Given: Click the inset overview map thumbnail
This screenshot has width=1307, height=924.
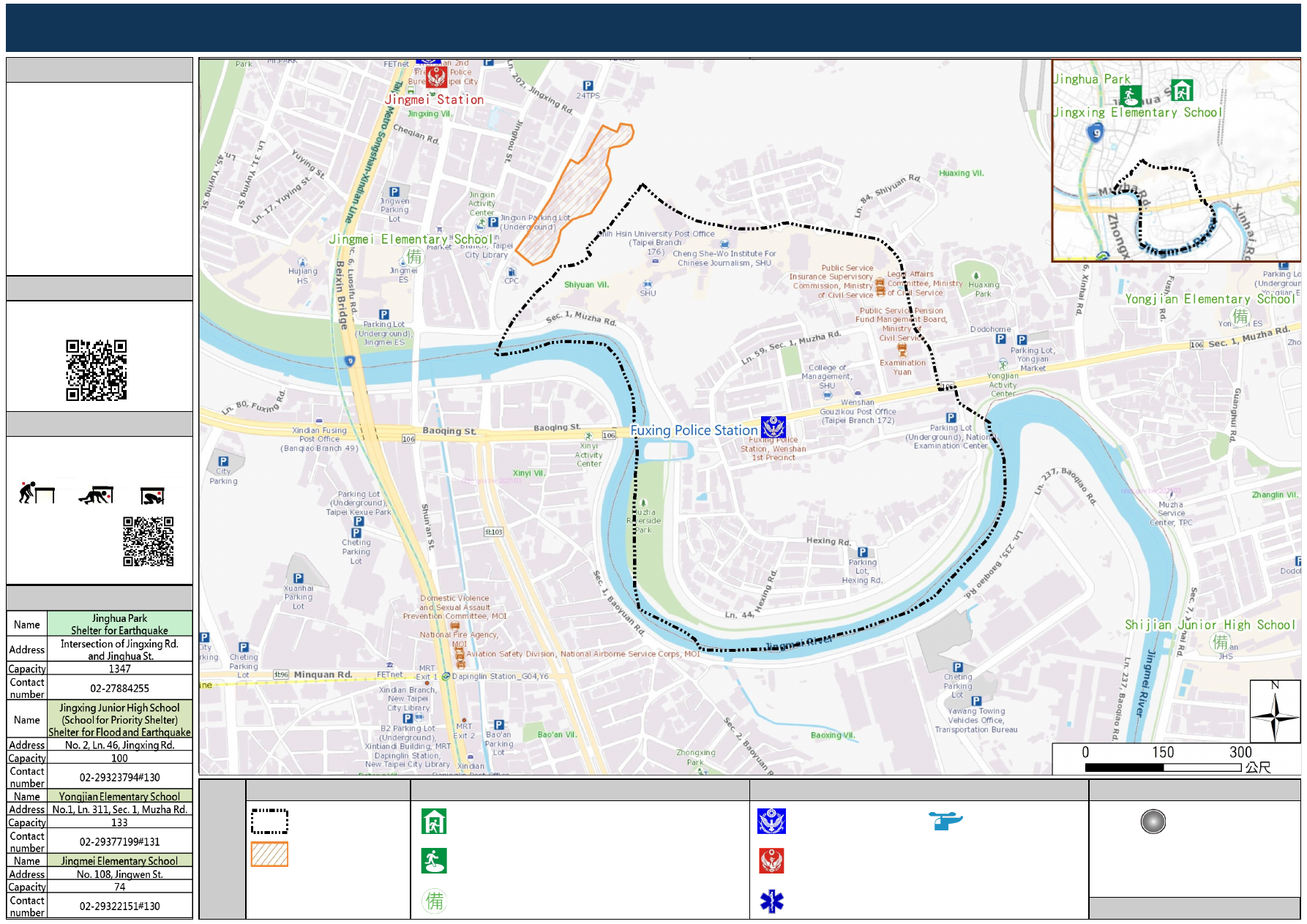Looking at the screenshot, I should pyautogui.click(x=1176, y=160).
